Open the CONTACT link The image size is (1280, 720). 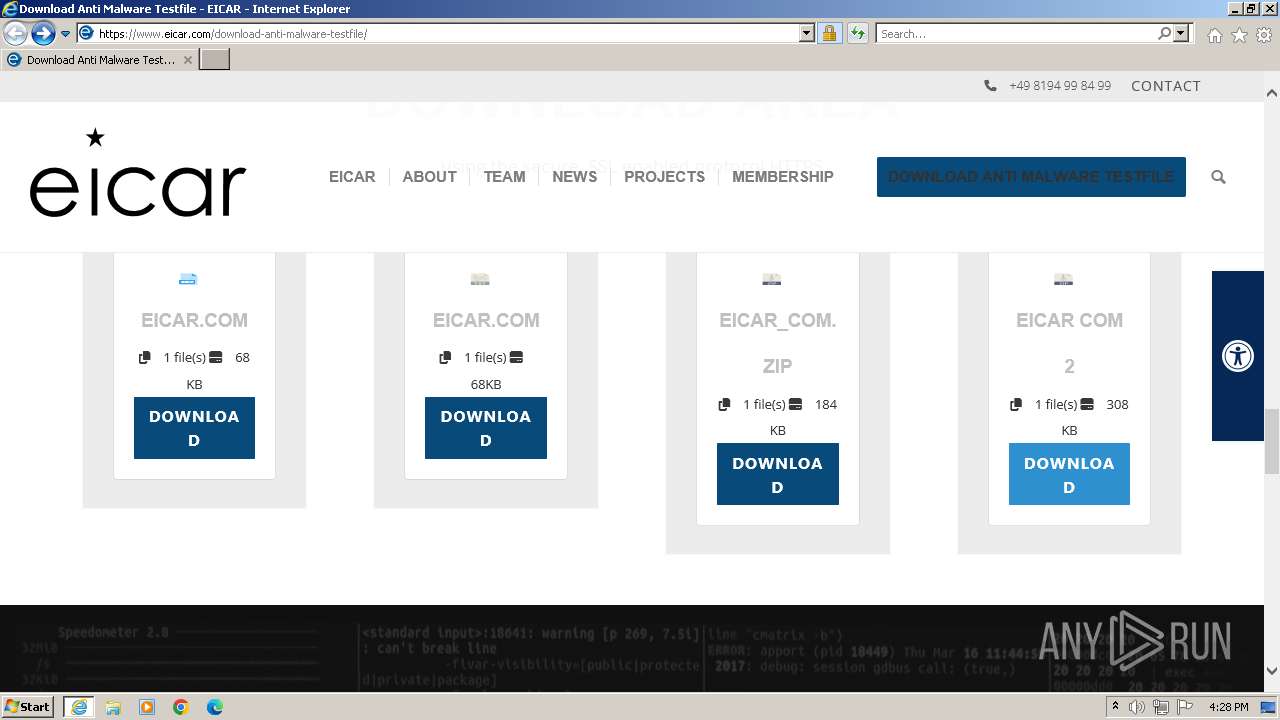(x=1166, y=86)
